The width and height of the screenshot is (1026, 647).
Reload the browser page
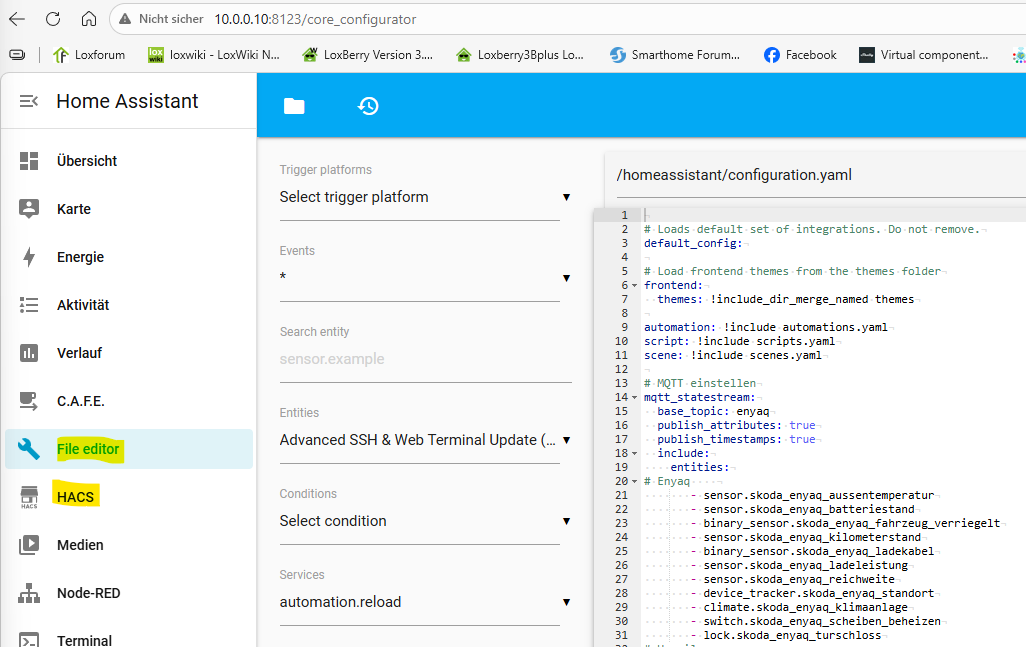(53, 19)
